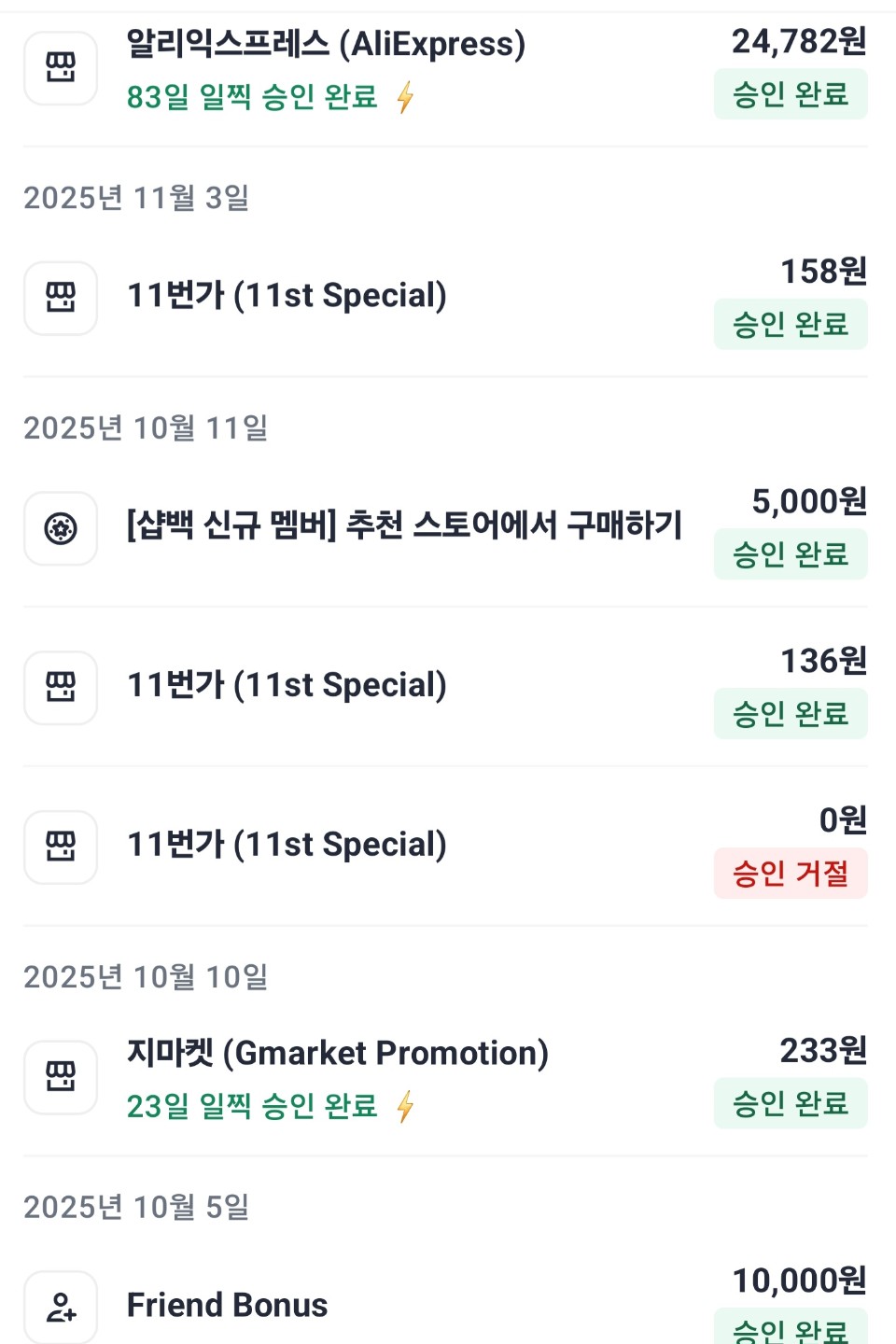Open the Friend Bonus entry title
This screenshot has height=1344, width=896.
pyautogui.click(x=227, y=1305)
